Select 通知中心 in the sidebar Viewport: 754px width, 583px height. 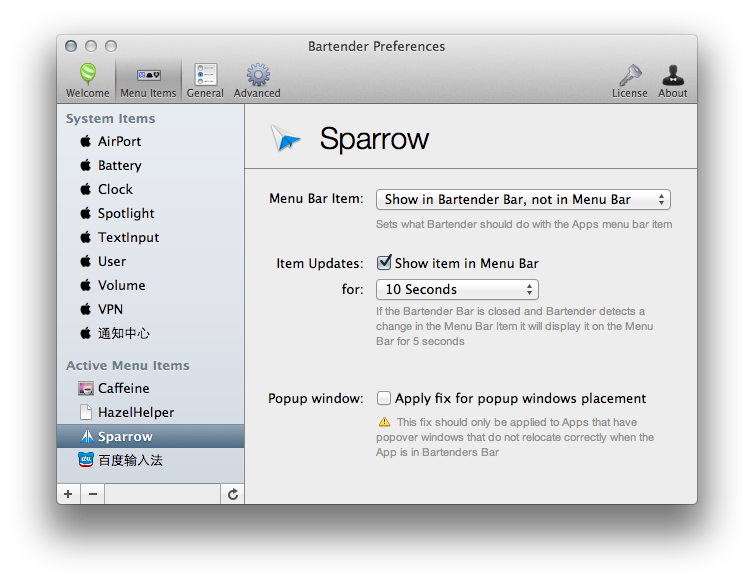pyautogui.click(x=123, y=333)
